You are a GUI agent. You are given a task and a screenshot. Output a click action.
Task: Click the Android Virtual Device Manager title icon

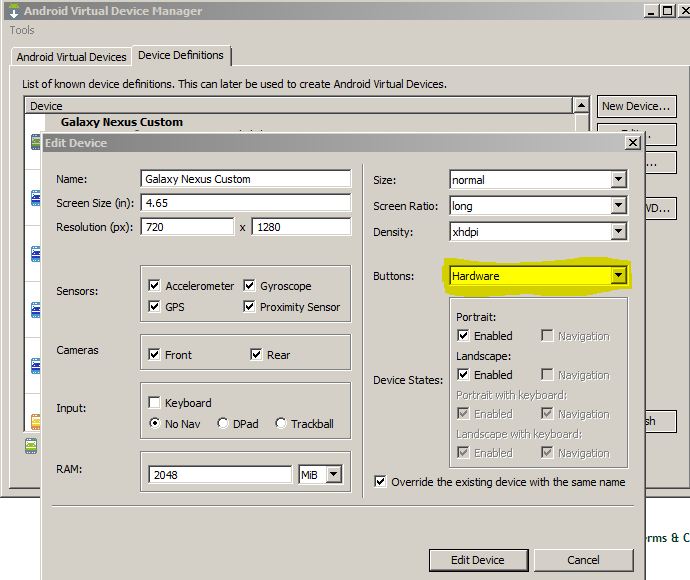[x=14, y=11]
